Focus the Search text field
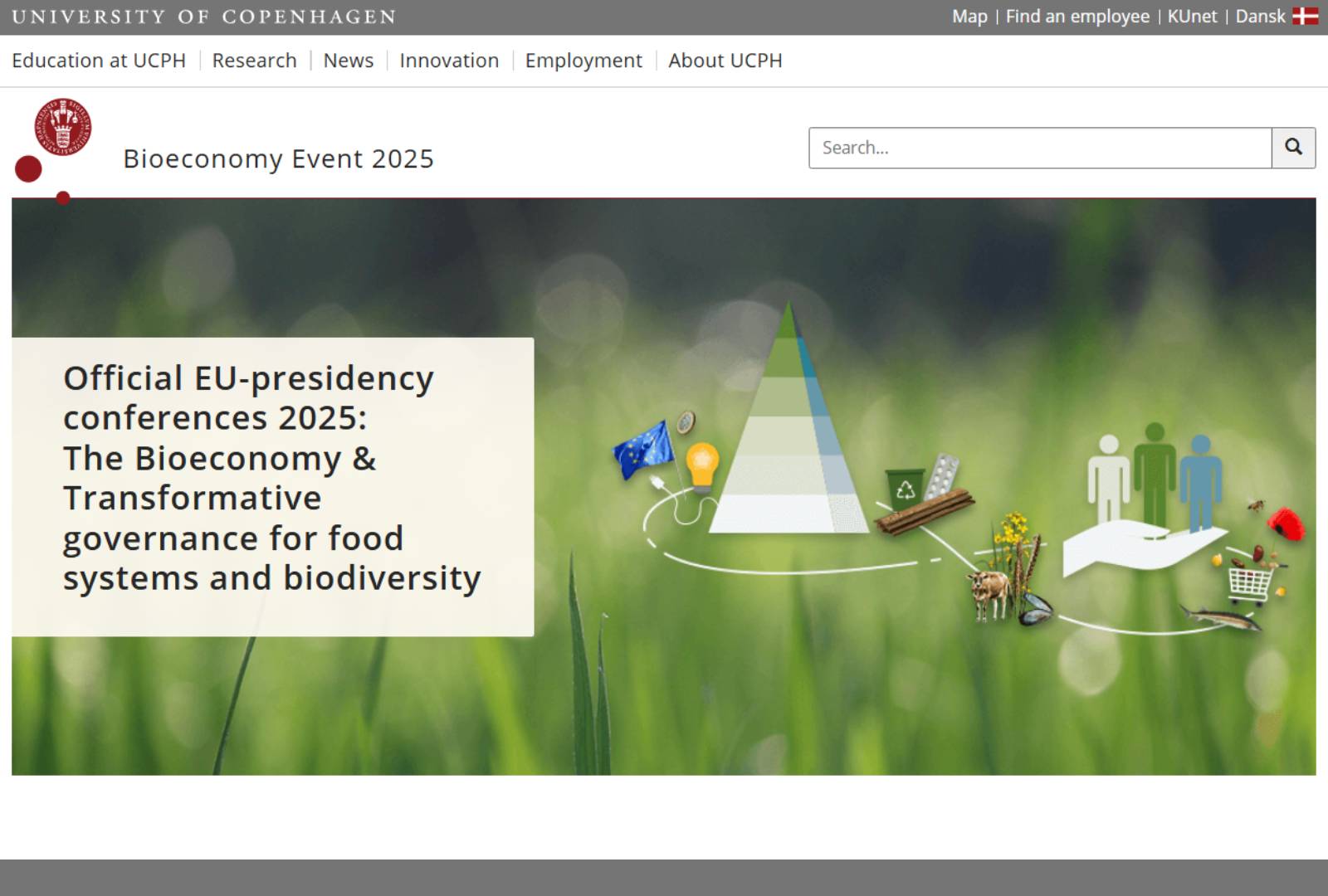The width and height of the screenshot is (1328, 896). click(1039, 148)
